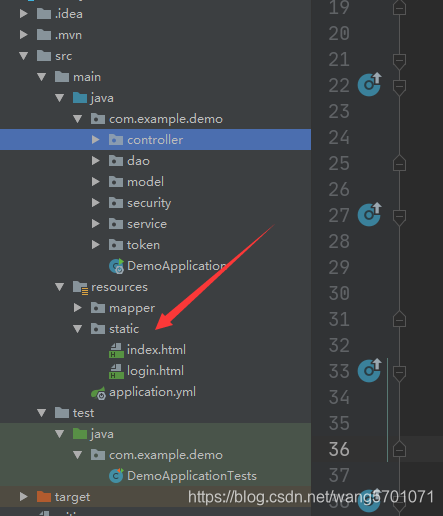Click the override gutter icon on line 22
This screenshot has width=443, height=516.
pos(369,84)
